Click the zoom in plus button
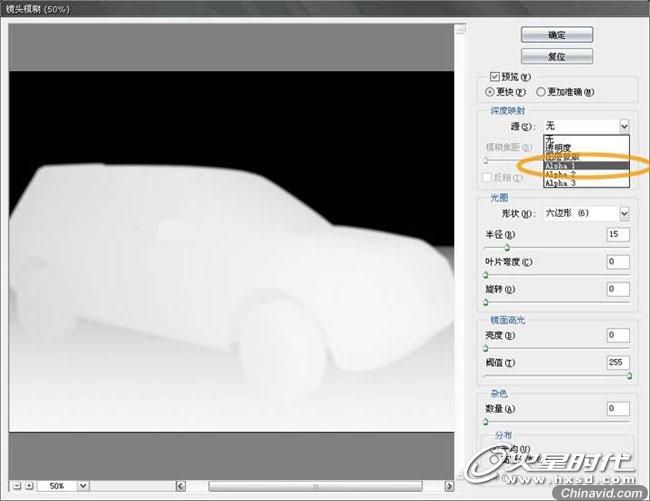Viewport: 650px width, 501px height. 29,485
